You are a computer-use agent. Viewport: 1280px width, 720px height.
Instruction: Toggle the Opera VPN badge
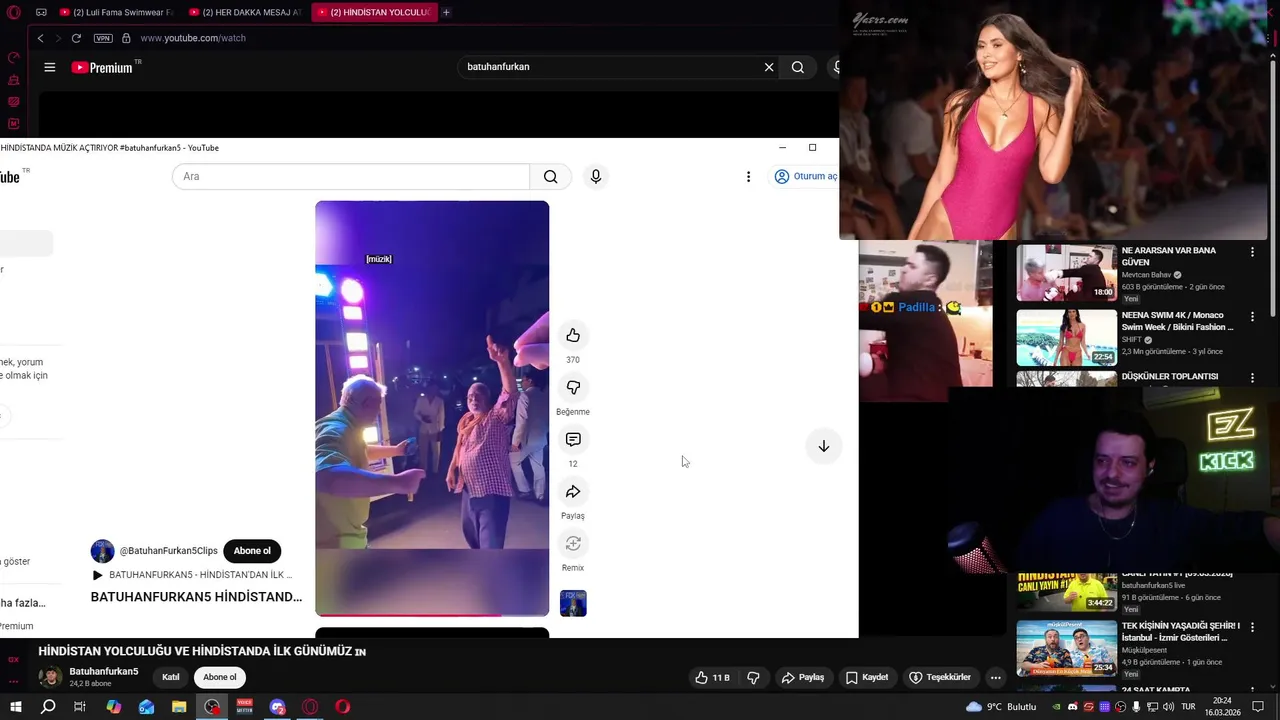click(x=103, y=38)
